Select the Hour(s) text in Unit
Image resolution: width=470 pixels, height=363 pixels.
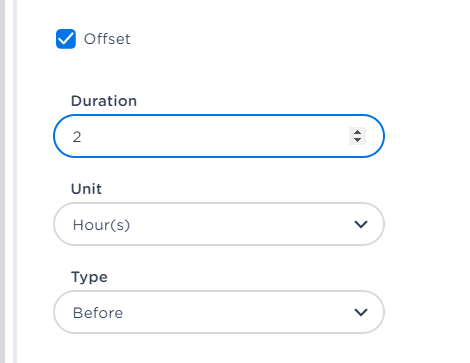(x=101, y=225)
